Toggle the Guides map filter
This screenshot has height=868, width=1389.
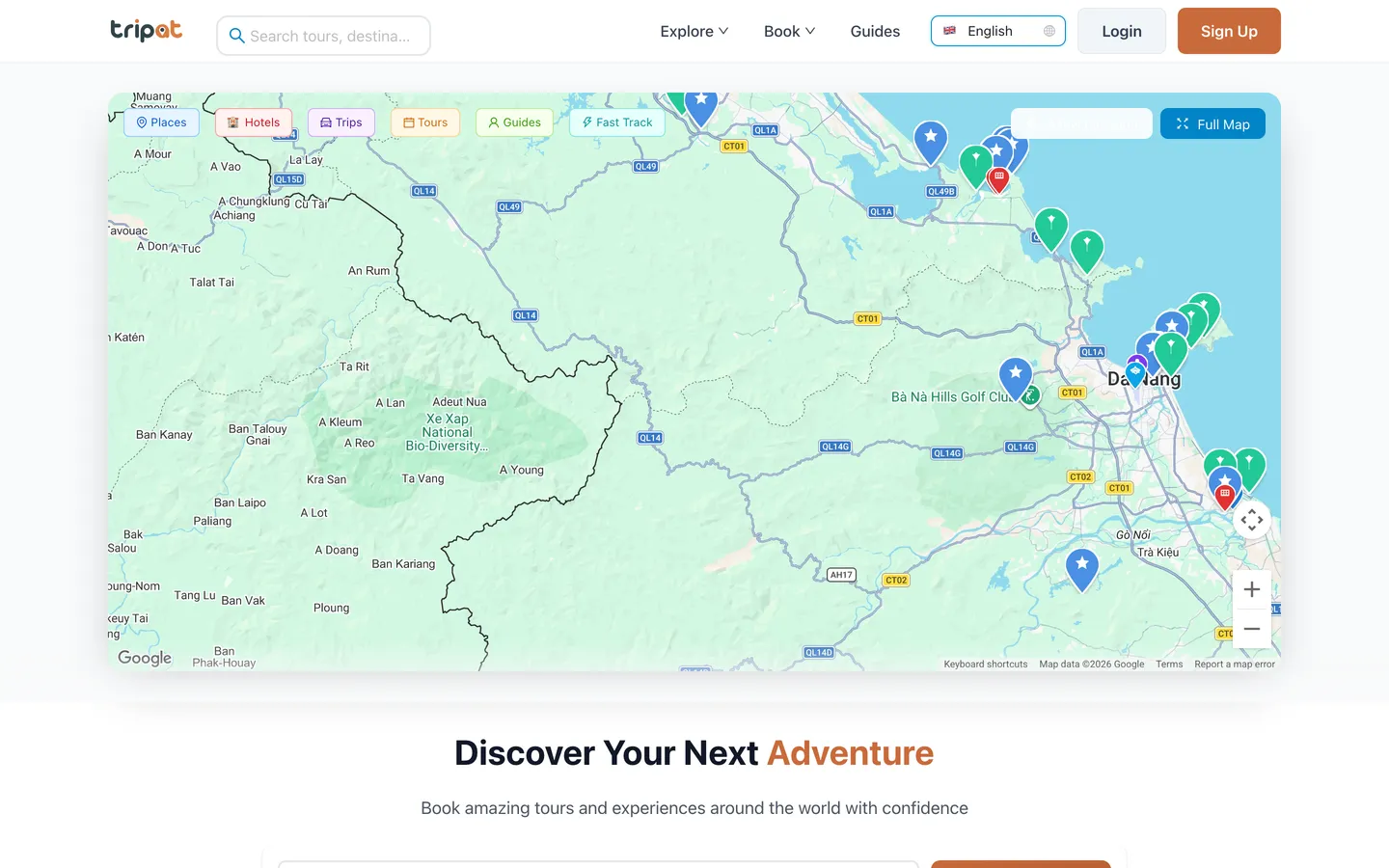[x=514, y=122]
